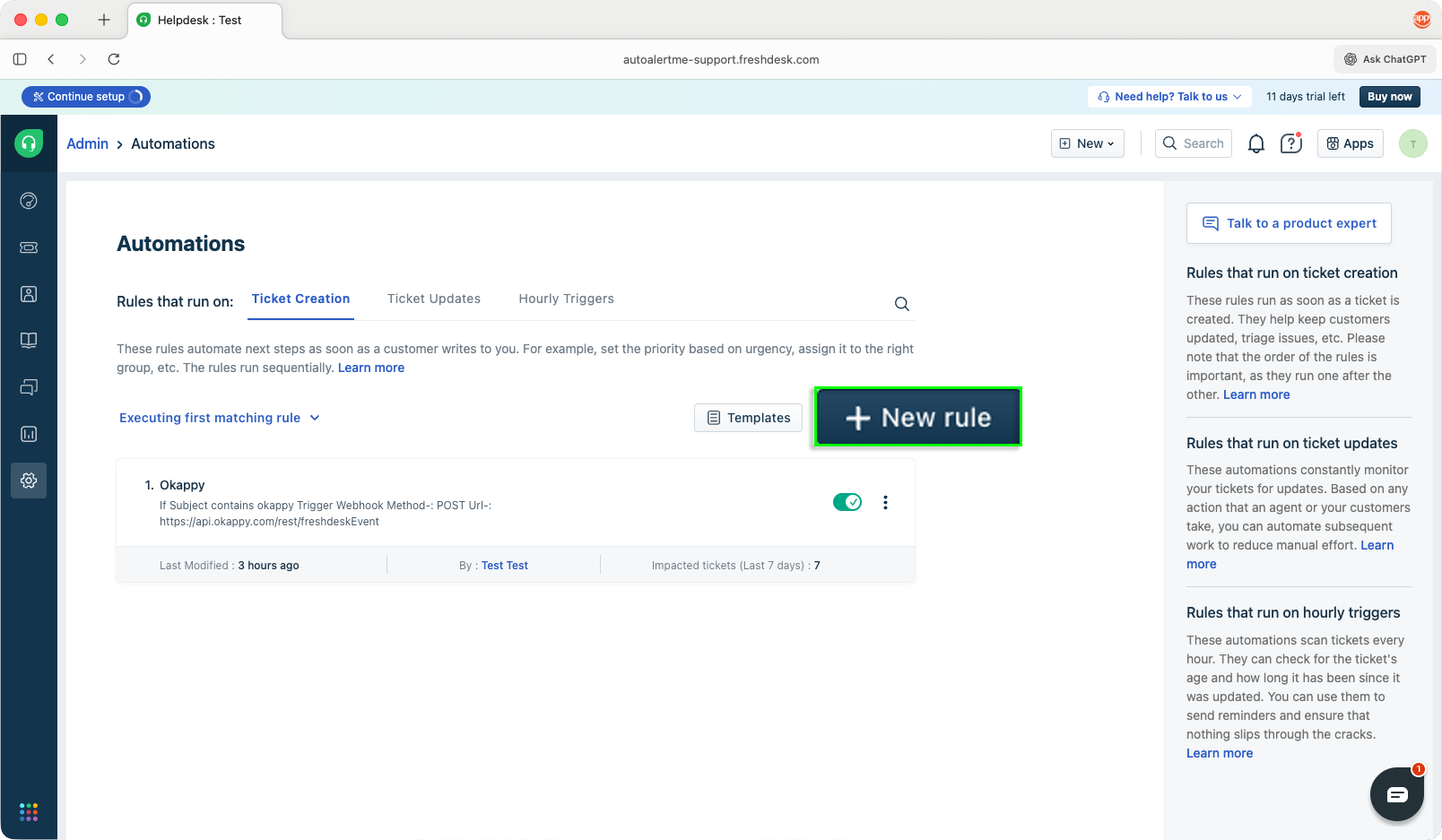The width and height of the screenshot is (1442, 840).
Task: Open the Templates button
Action: 749,418
